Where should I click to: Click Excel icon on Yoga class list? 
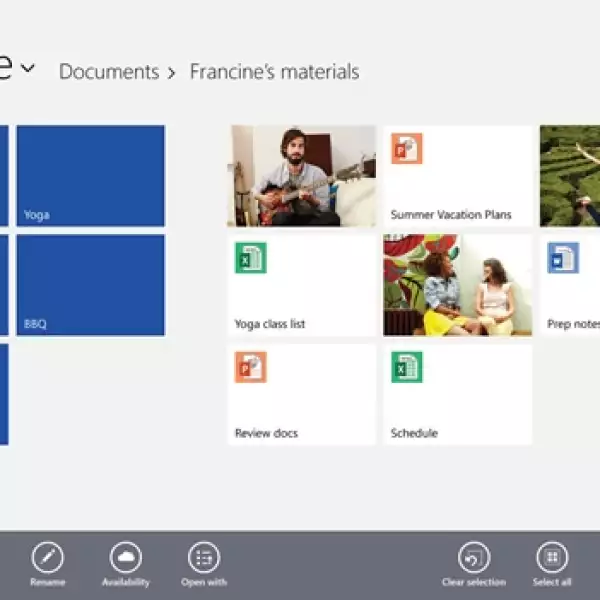point(251,258)
